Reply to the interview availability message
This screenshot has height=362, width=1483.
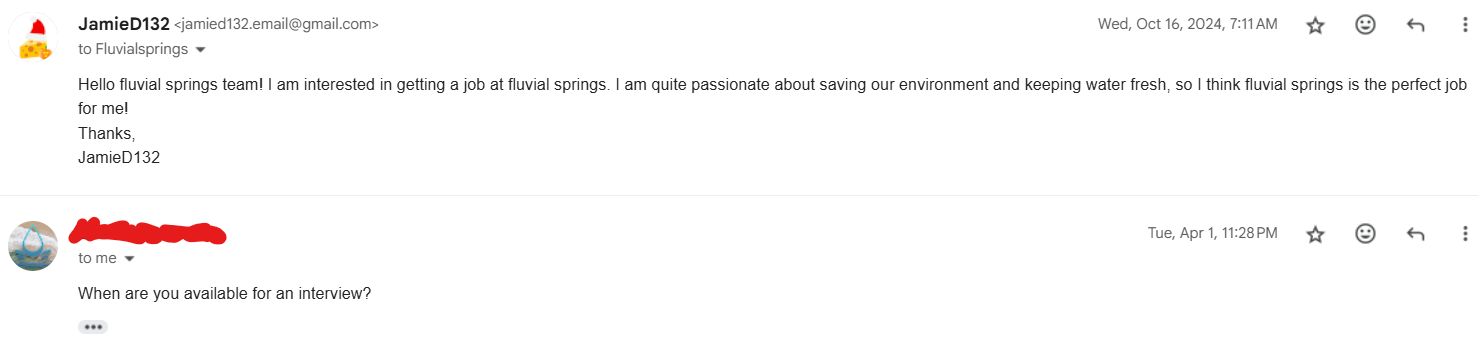[1415, 234]
